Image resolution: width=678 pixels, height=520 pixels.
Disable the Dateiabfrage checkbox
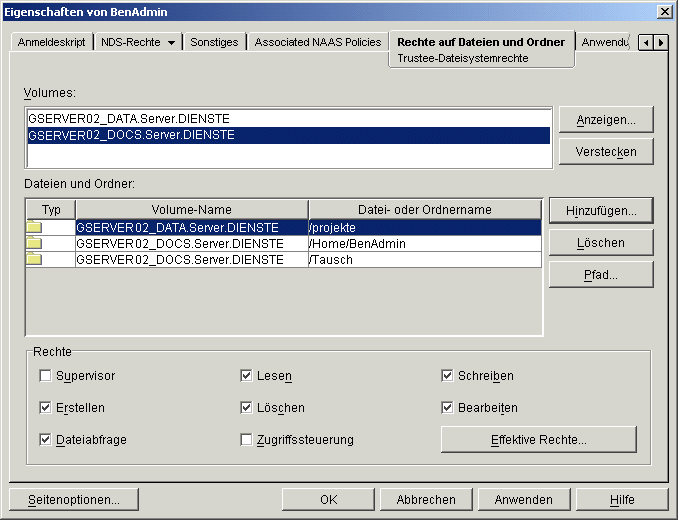point(45,440)
